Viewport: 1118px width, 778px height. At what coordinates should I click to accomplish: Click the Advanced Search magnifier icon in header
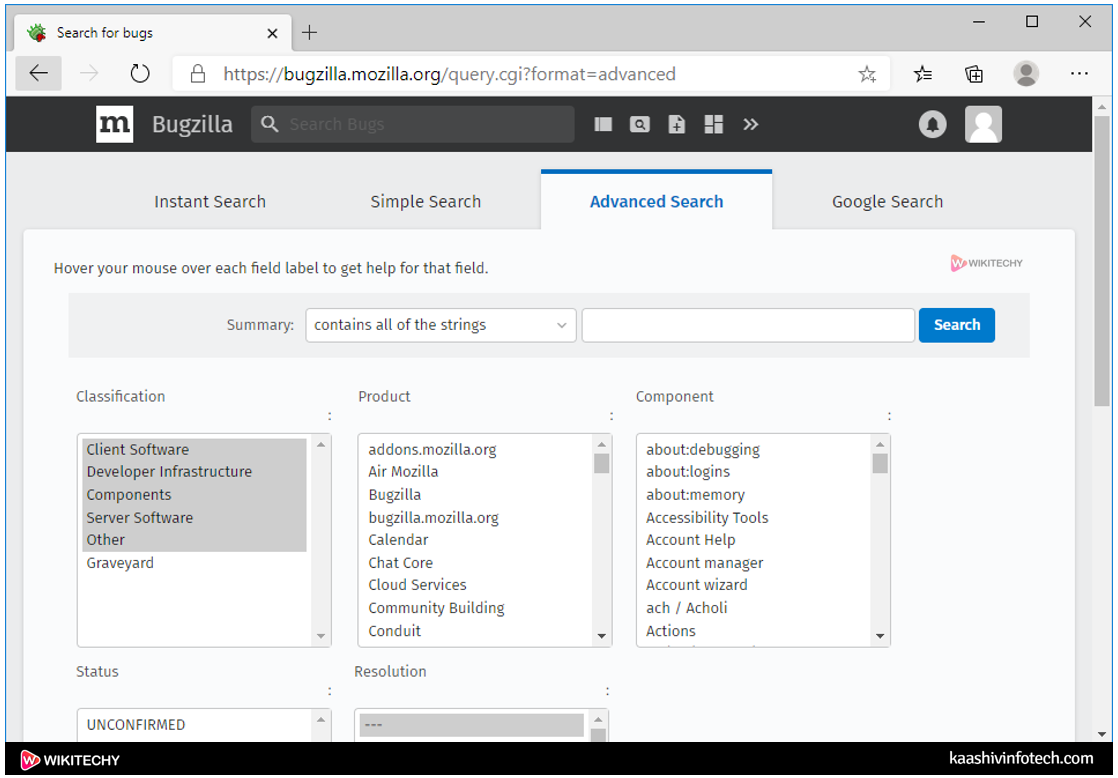pos(640,124)
